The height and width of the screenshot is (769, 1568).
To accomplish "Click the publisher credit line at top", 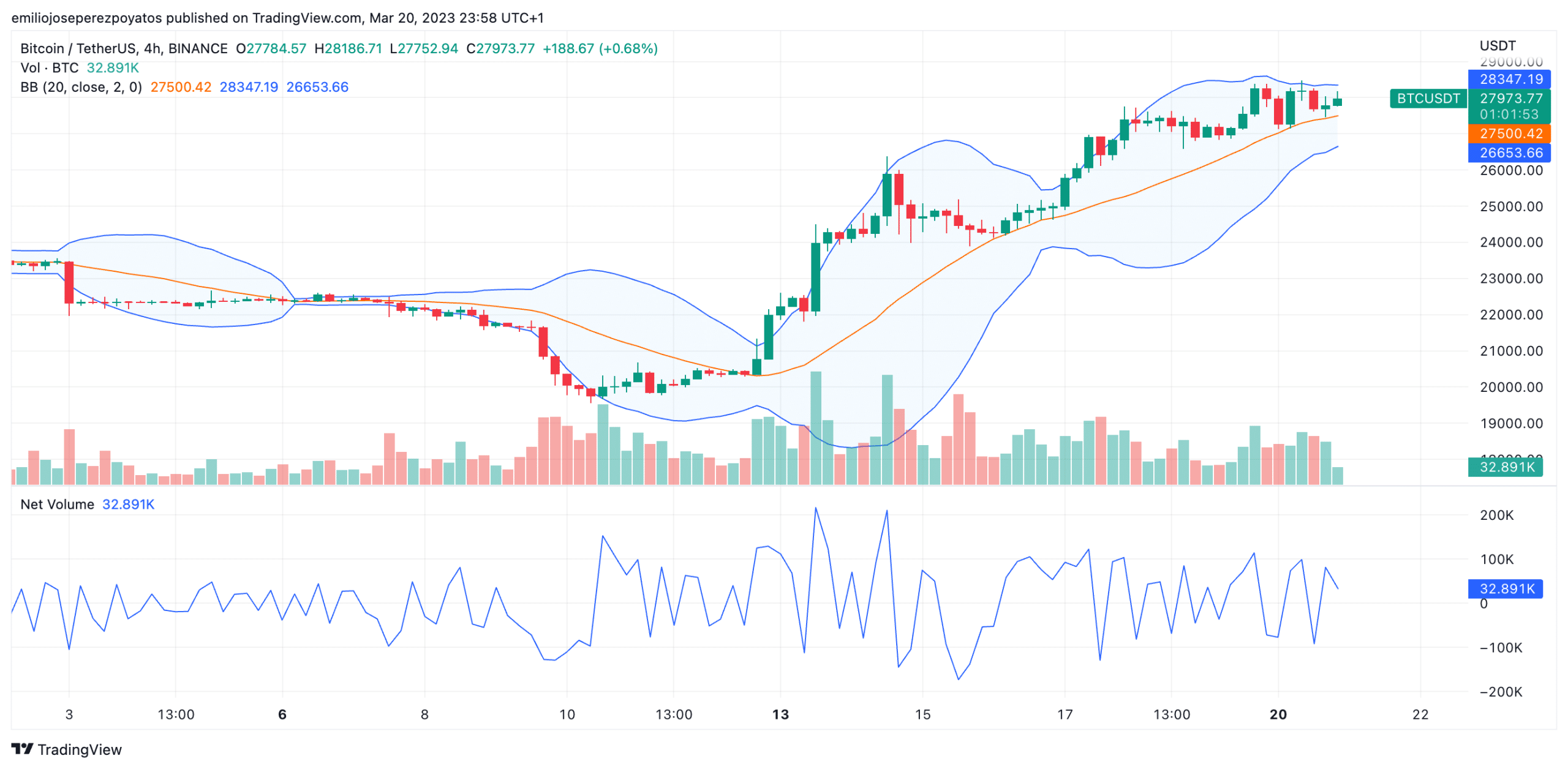I will (x=277, y=18).
